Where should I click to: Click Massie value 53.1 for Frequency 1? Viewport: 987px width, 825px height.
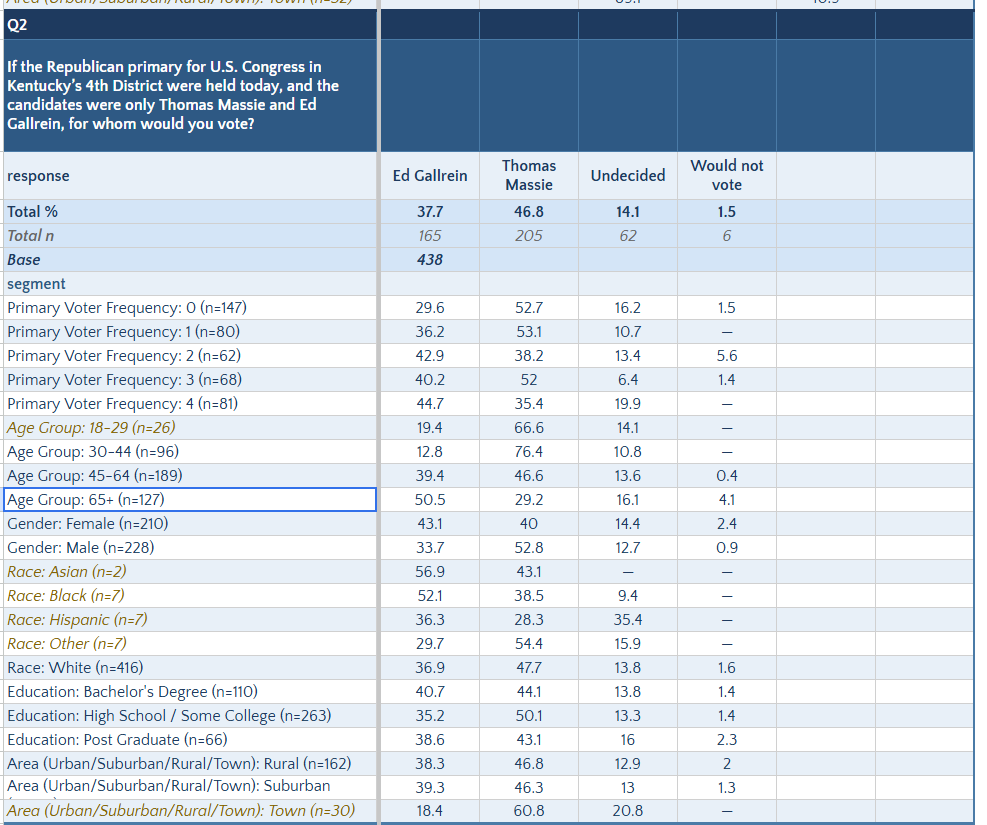click(529, 332)
